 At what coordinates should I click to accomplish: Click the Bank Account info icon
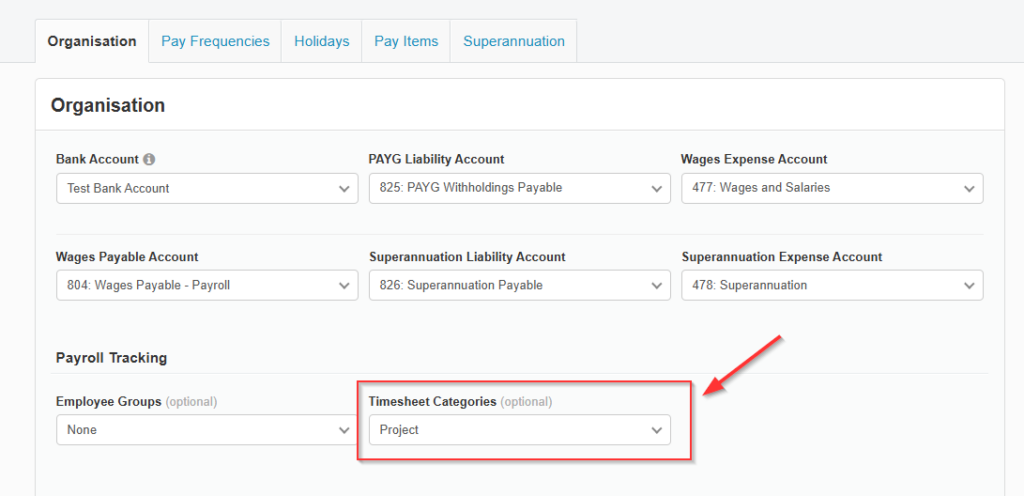pyautogui.click(x=149, y=159)
